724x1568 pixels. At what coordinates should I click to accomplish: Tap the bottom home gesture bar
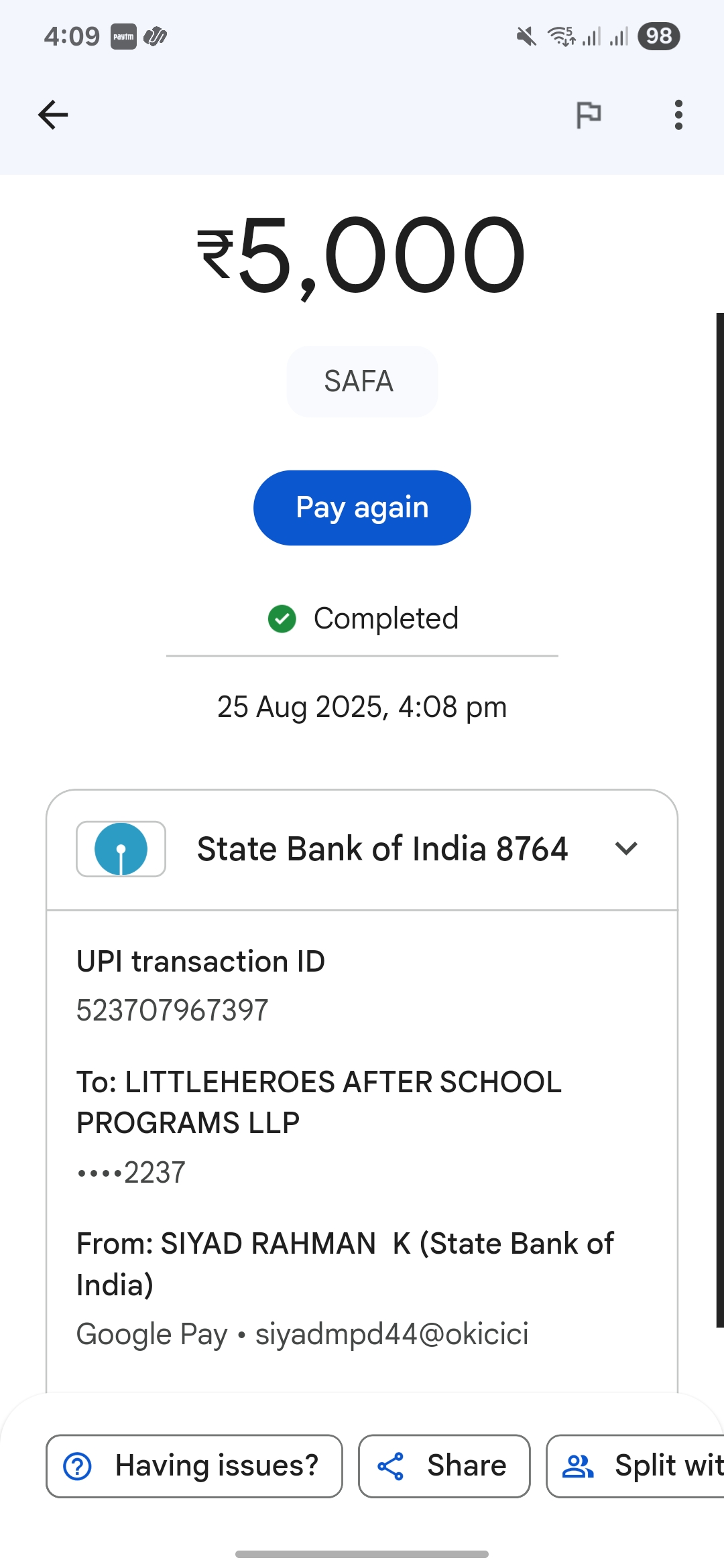(361, 1554)
